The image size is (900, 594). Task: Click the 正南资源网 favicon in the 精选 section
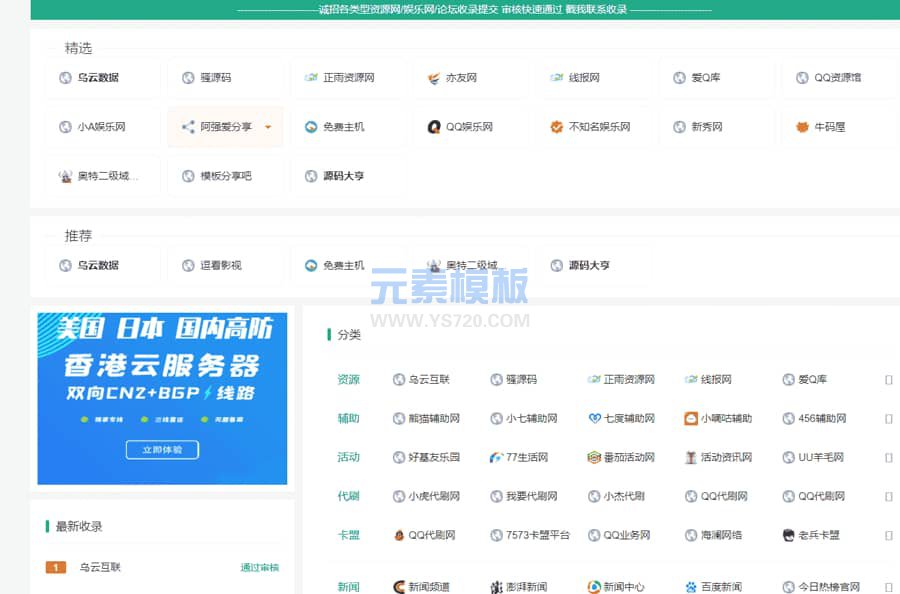[311, 77]
